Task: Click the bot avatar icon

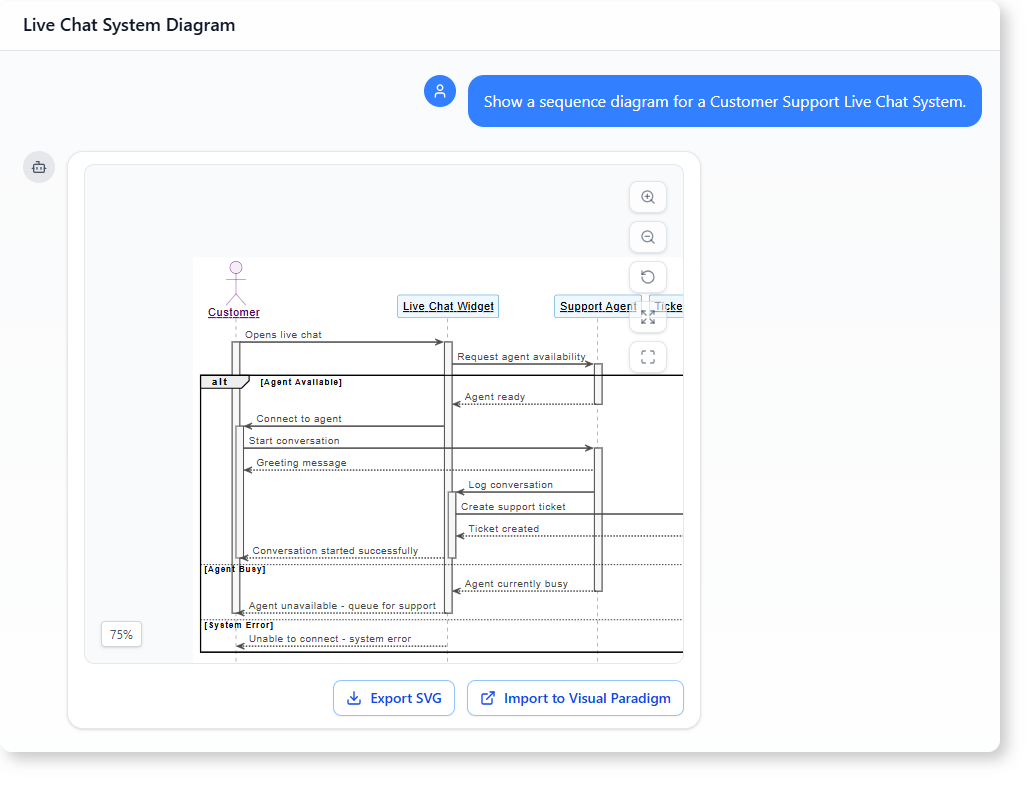Action: pos(39,167)
